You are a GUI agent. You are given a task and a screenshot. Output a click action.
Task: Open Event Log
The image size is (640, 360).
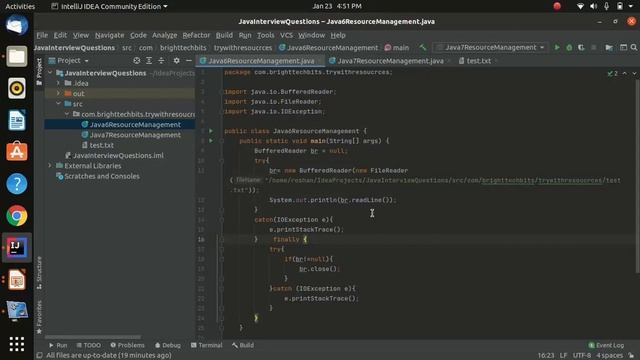point(606,345)
